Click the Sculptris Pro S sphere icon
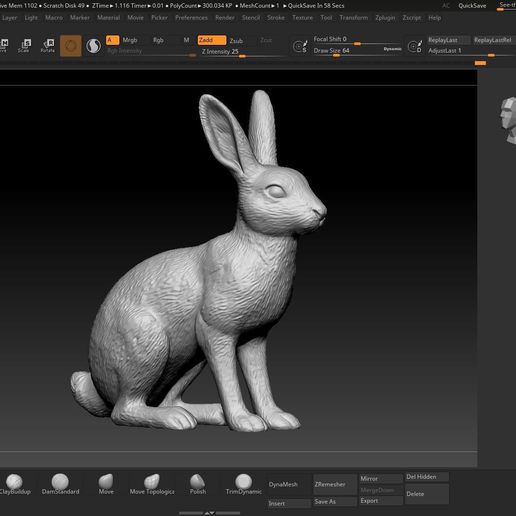 [x=93, y=46]
